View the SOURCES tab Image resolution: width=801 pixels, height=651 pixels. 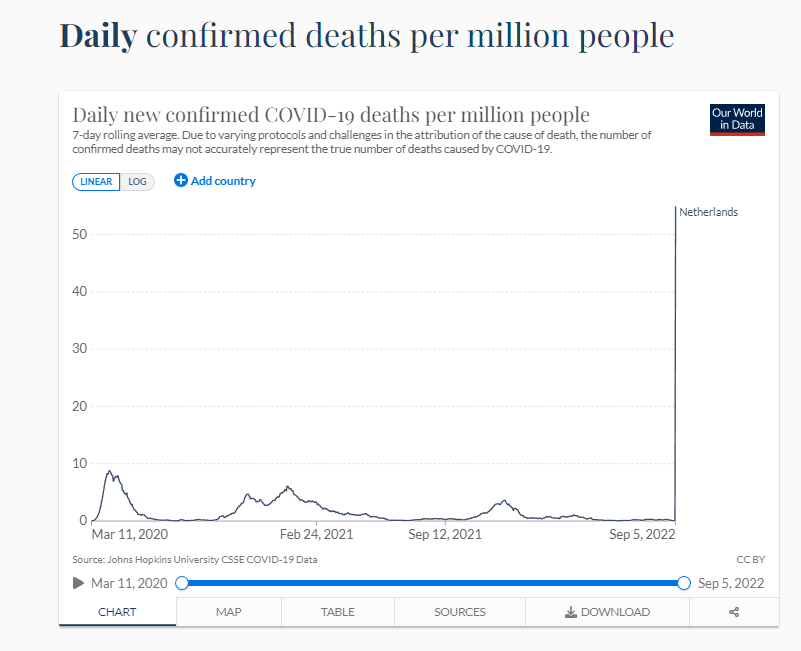click(460, 612)
